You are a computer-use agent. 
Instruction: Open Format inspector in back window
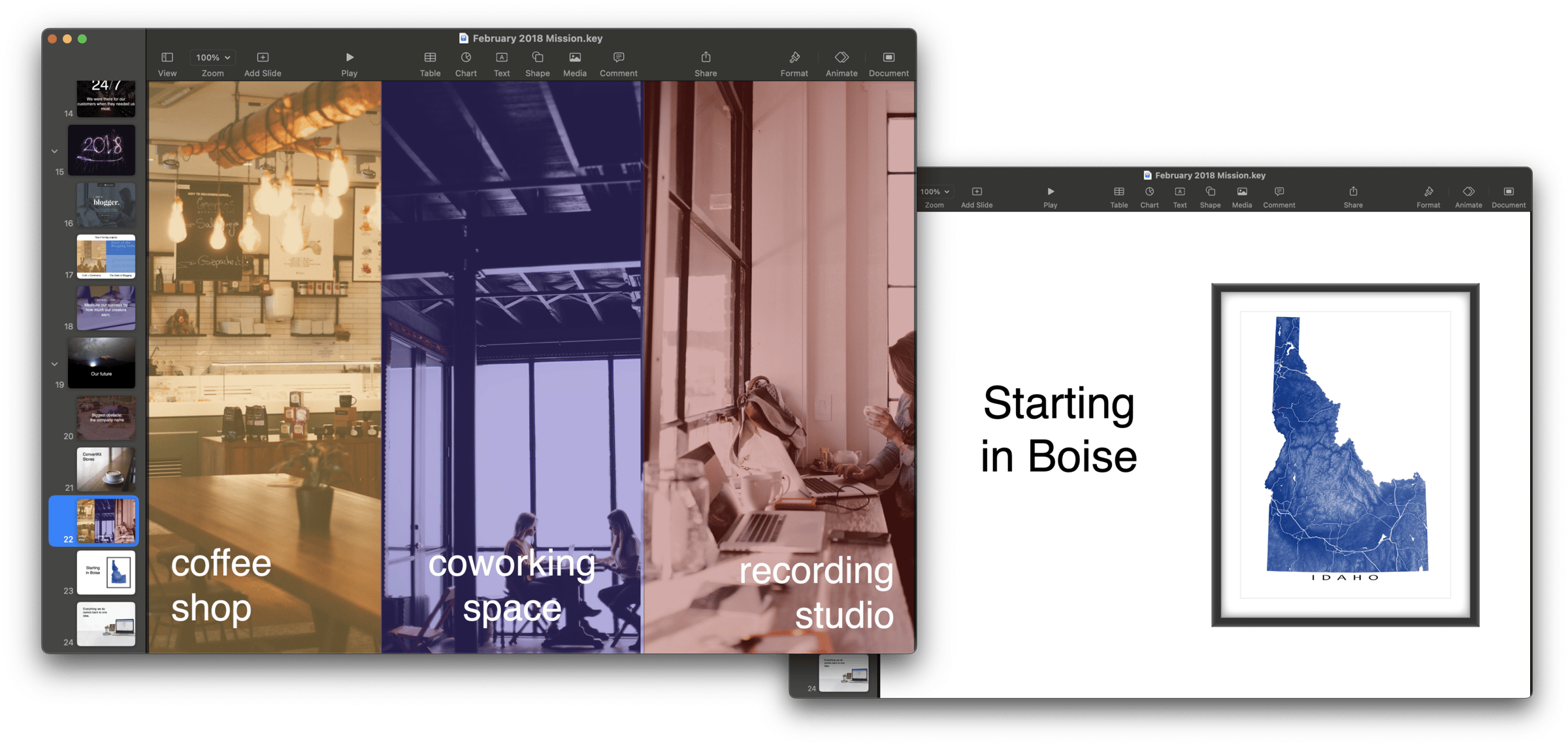pyautogui.click(x=1428, y=191)
